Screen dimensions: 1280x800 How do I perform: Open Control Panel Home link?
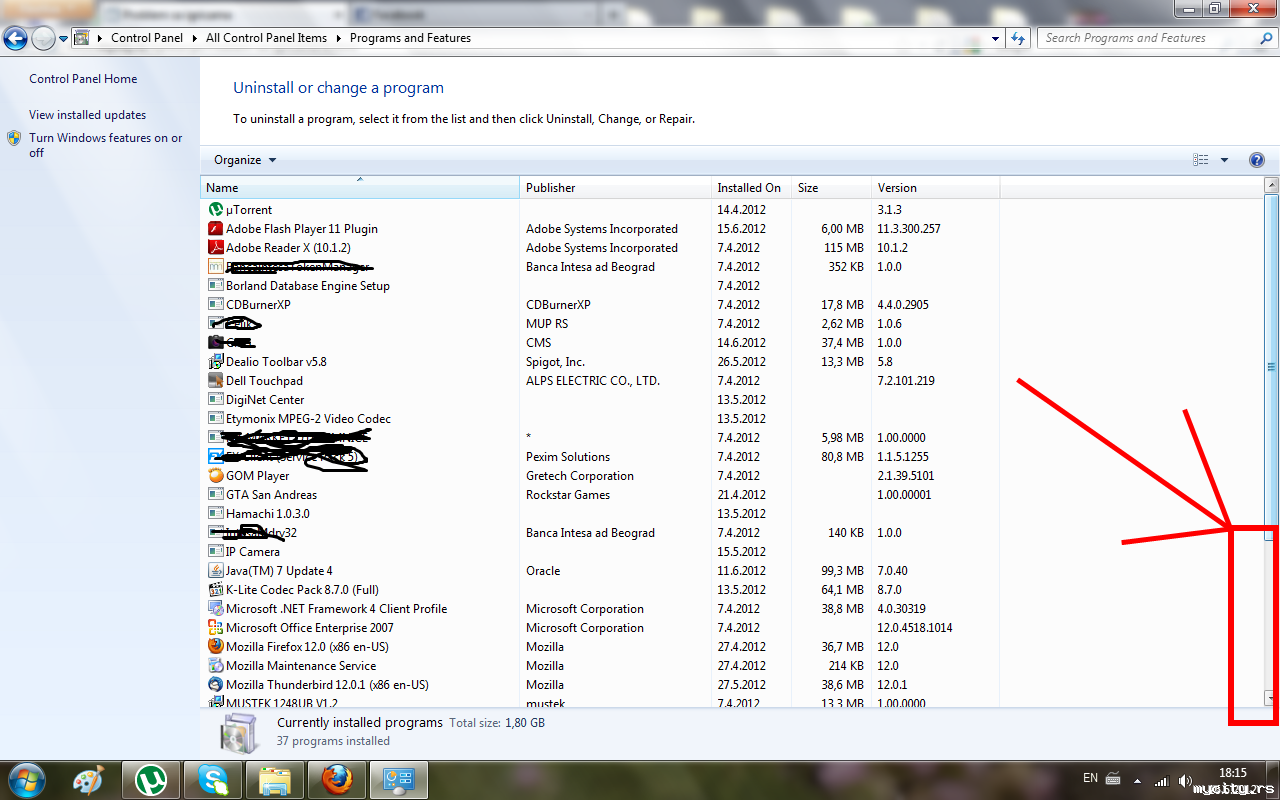point(83,79)
